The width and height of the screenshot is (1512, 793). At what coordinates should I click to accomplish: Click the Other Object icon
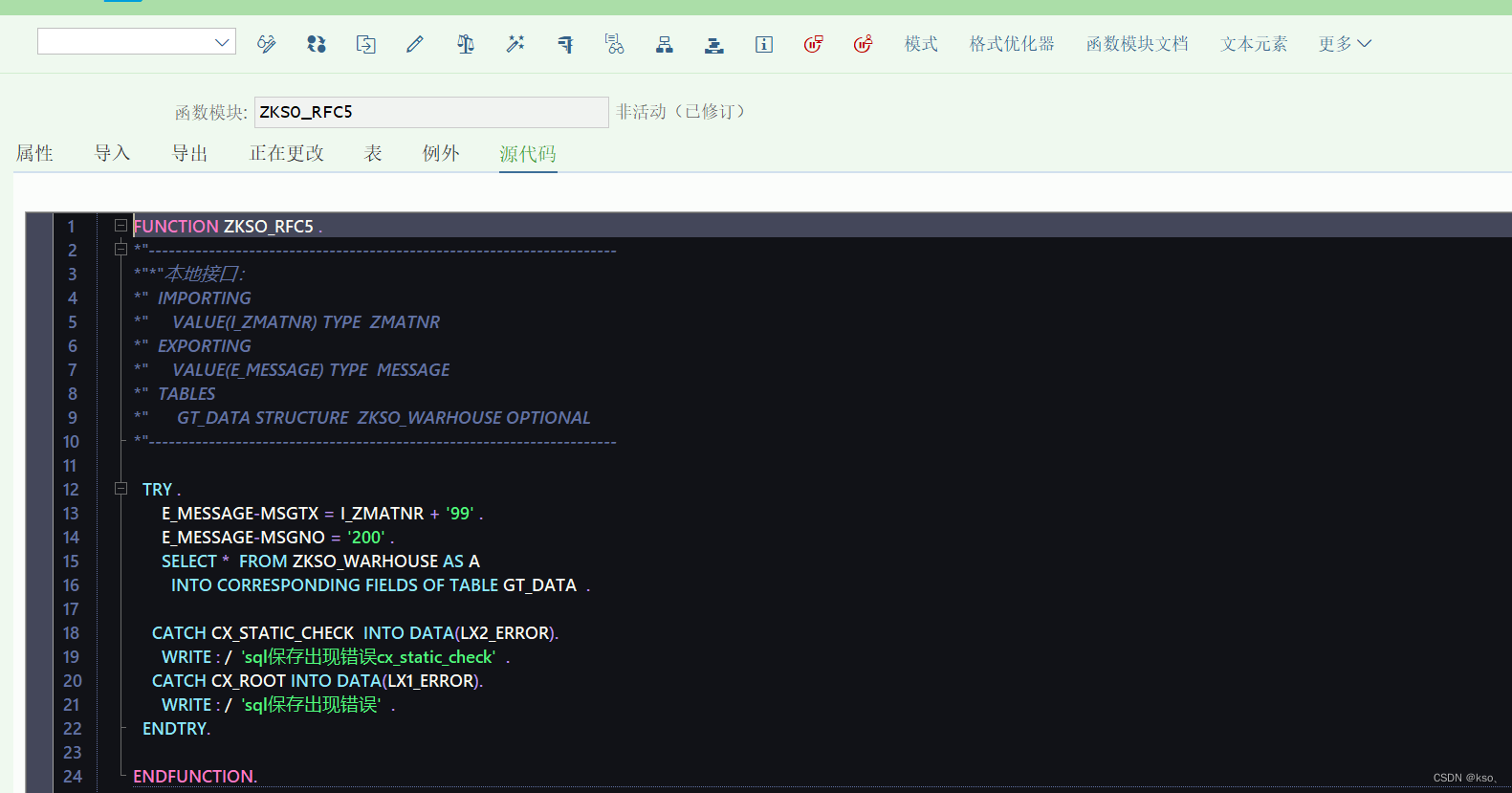pos(366,44)
